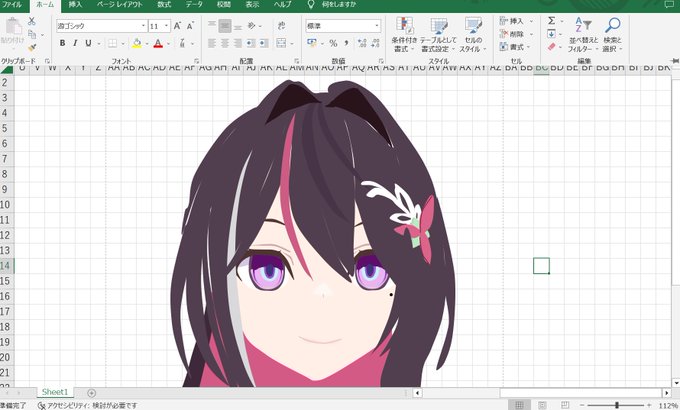Toggle Italic formatting
Image resolution: width=680 pixels, height=410 pixels.
pyautogui.click(x=75, y=43)
